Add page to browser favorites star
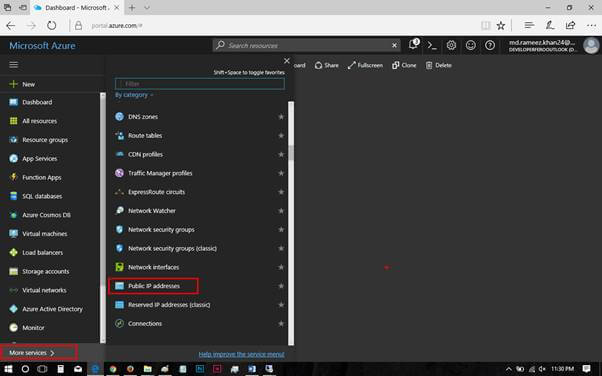Image resolution: width=602 pixels, height=376 pixels. point(501,26)
